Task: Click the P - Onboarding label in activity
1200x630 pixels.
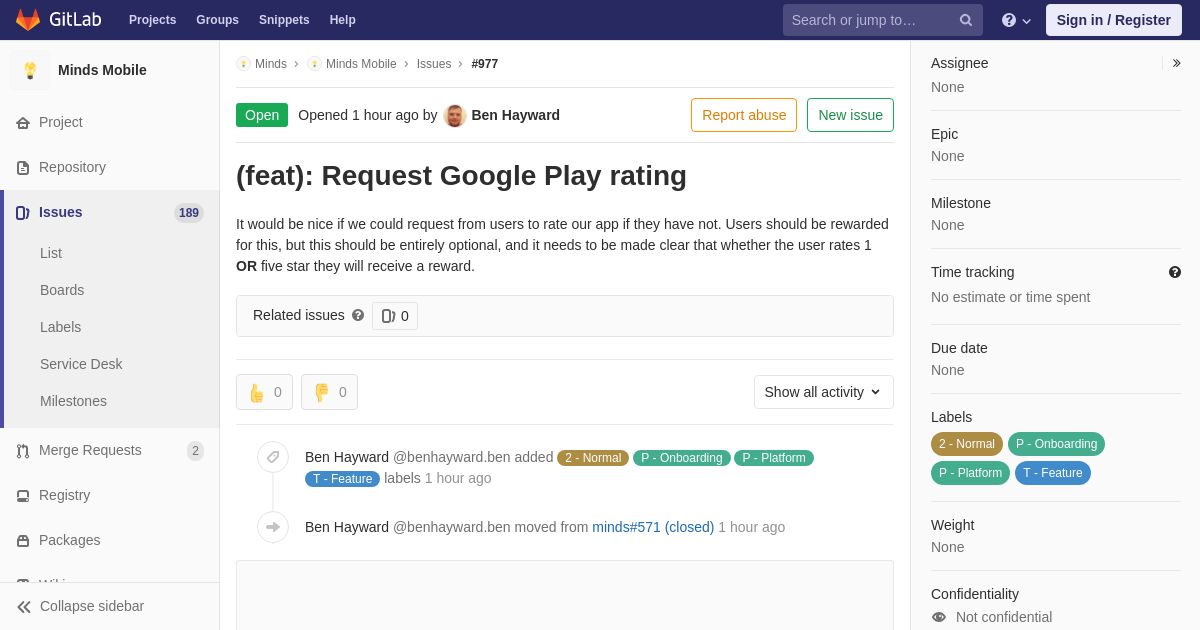Action: (682, 458)
